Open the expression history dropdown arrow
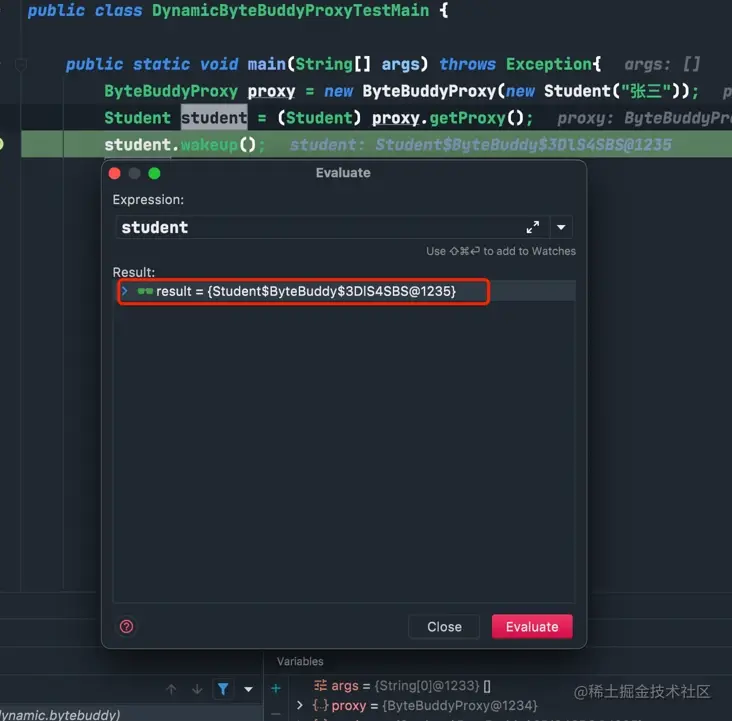The height and width of the screenshot is (721, 732). pyautogui.click(x=561, y=227)
